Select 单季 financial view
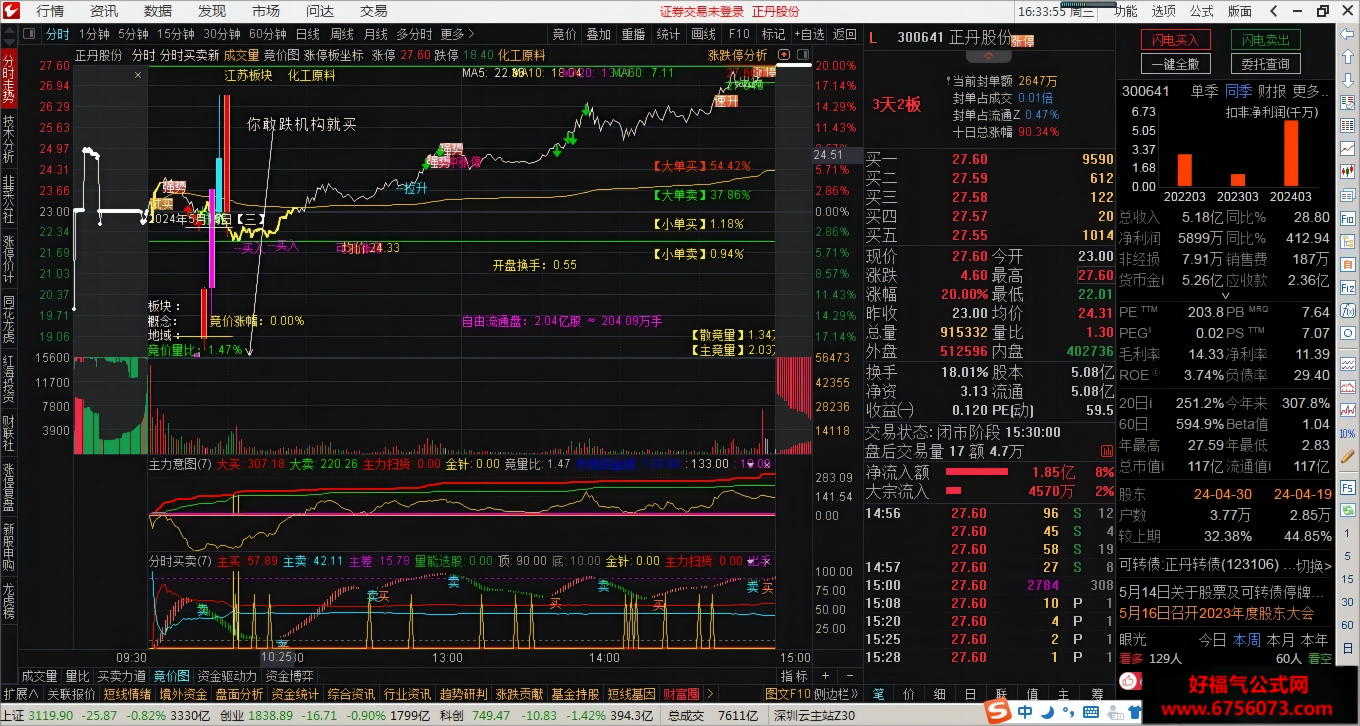Viewport: 1360px width, 726px height. [x=1205, y=91]
